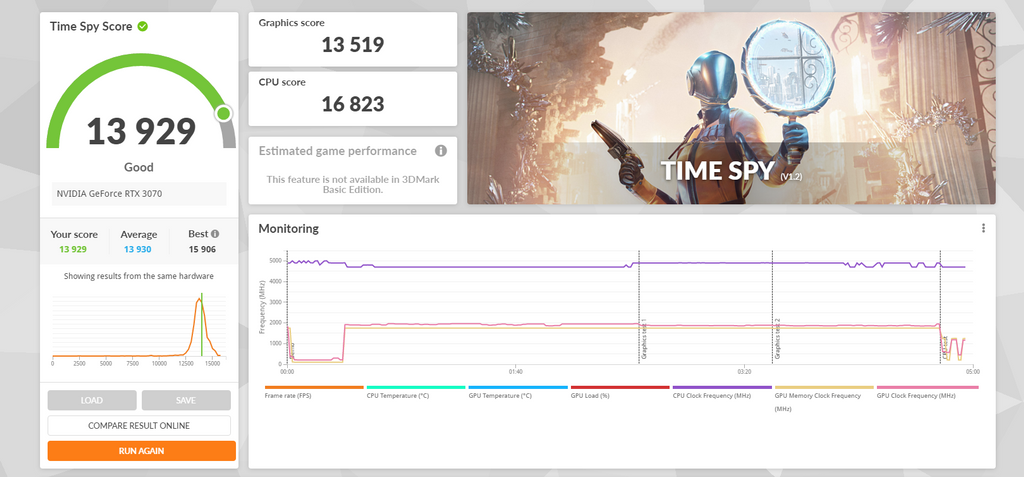Click the CPU test marker line on chart
This screenshot has width=1024, height=477.
(940, 307)
